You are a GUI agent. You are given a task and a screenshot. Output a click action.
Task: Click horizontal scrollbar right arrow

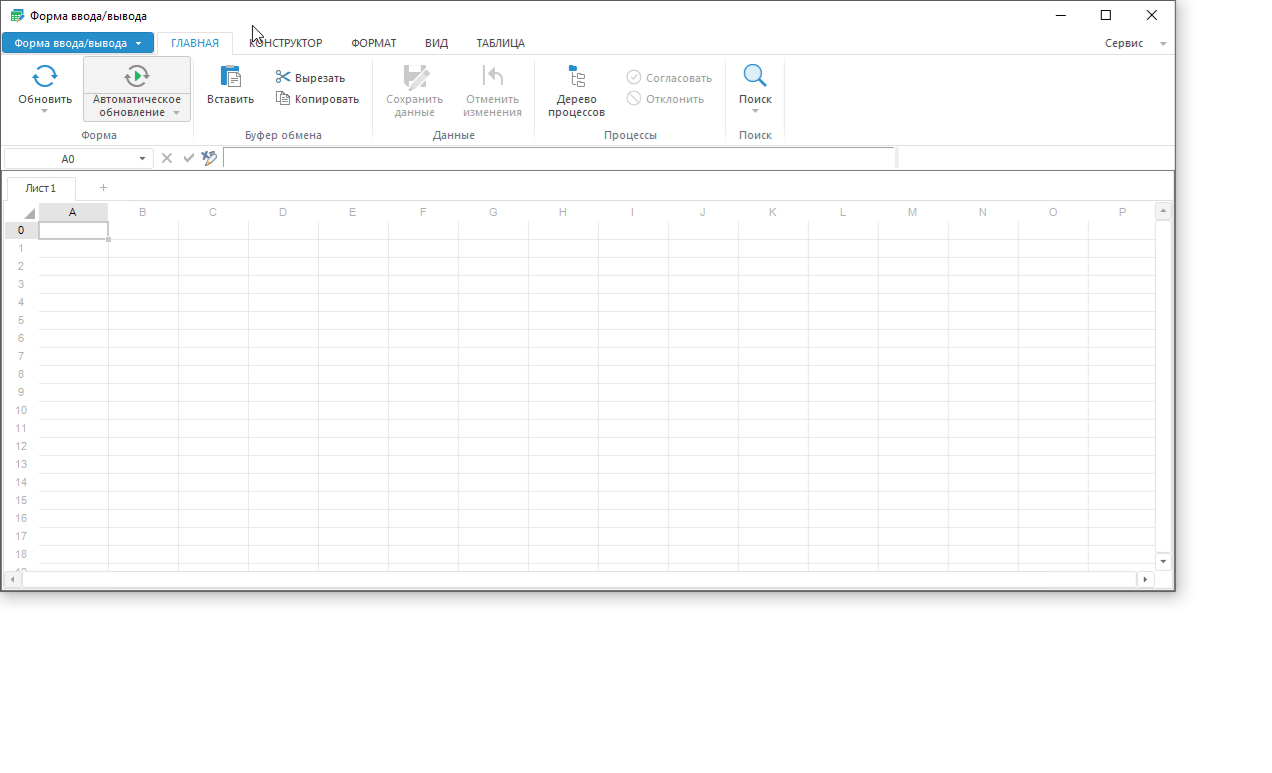[x=1145, y=579]
